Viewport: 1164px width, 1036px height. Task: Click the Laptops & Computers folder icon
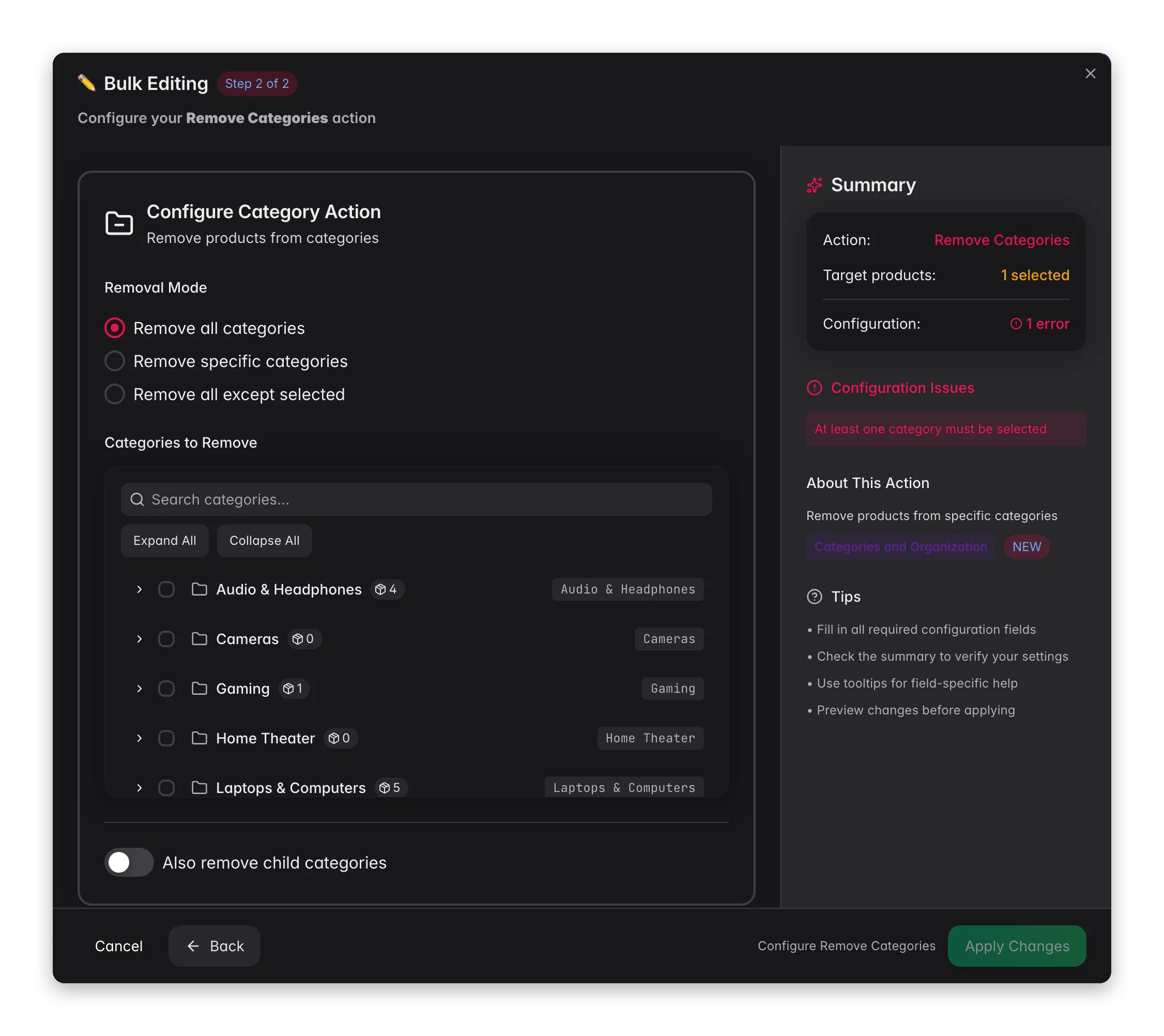coord(200,787)
